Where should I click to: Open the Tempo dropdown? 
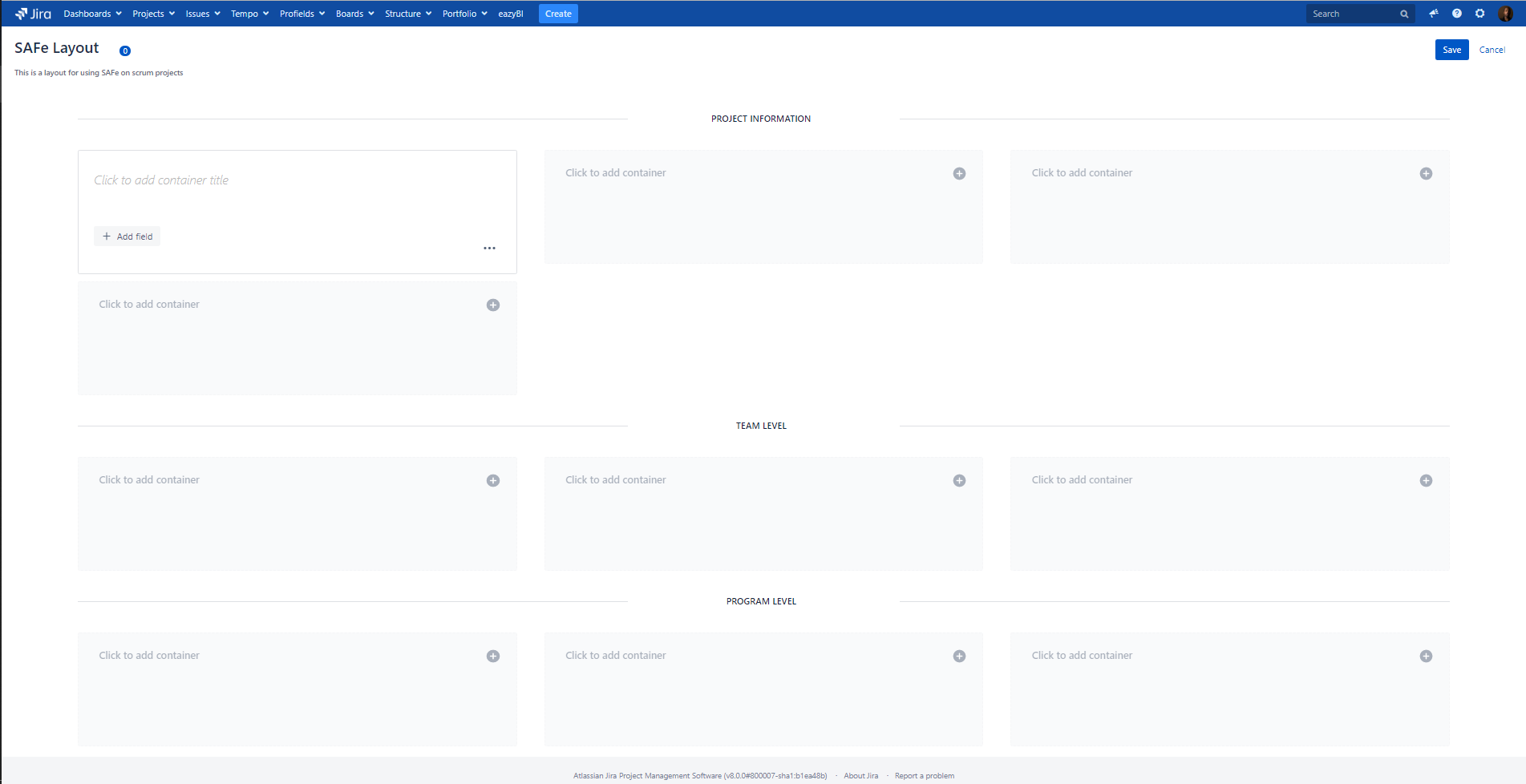click(x=248, y=14)
